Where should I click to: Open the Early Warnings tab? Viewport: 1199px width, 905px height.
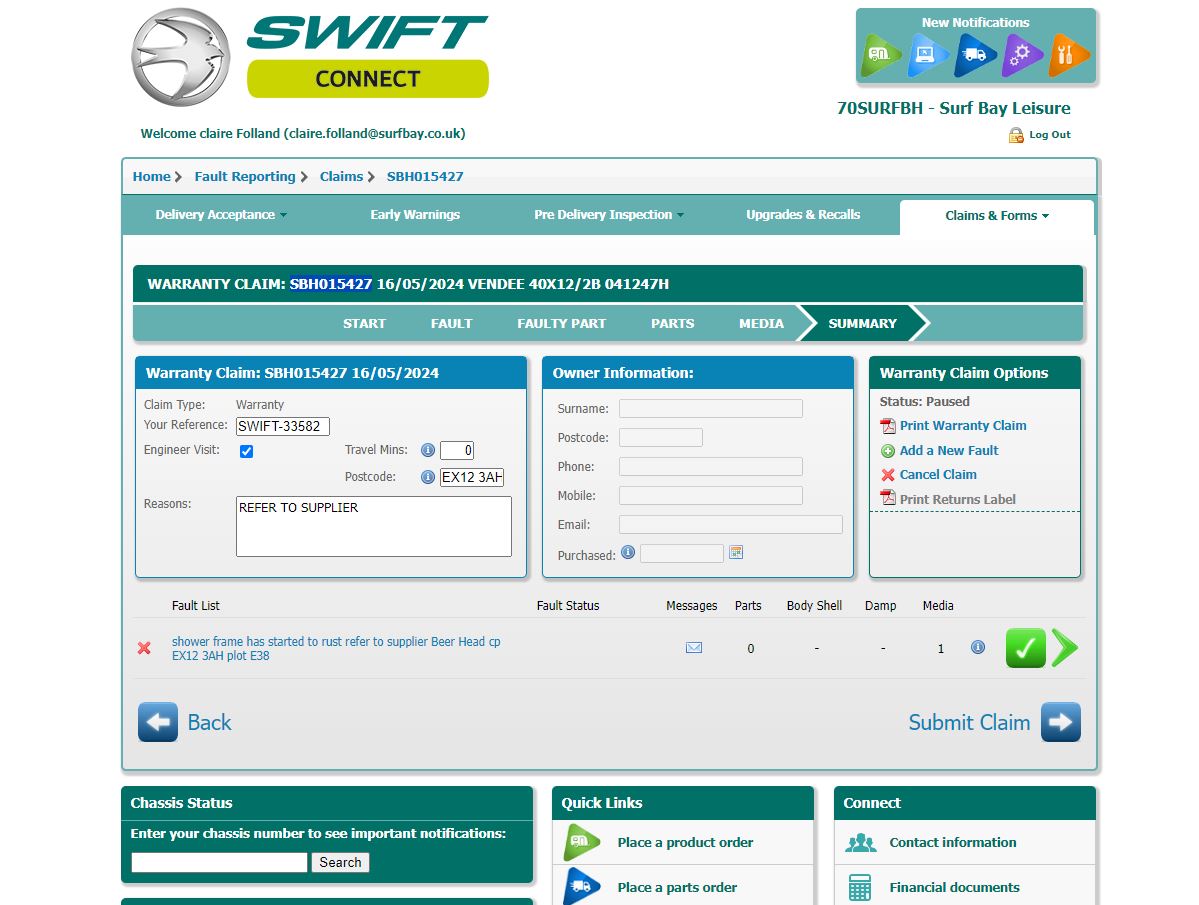point(415,215)
